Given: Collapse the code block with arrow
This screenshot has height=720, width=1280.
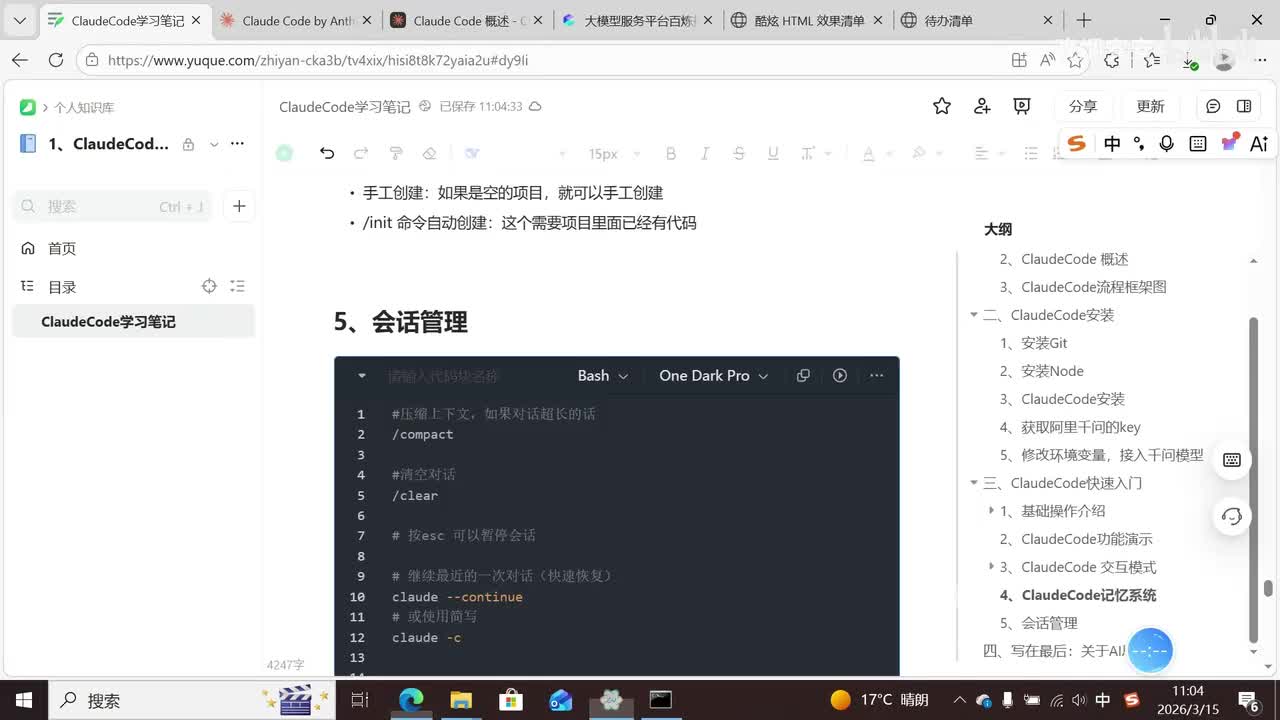Looking at the screenshot, I should coord(361,376).
